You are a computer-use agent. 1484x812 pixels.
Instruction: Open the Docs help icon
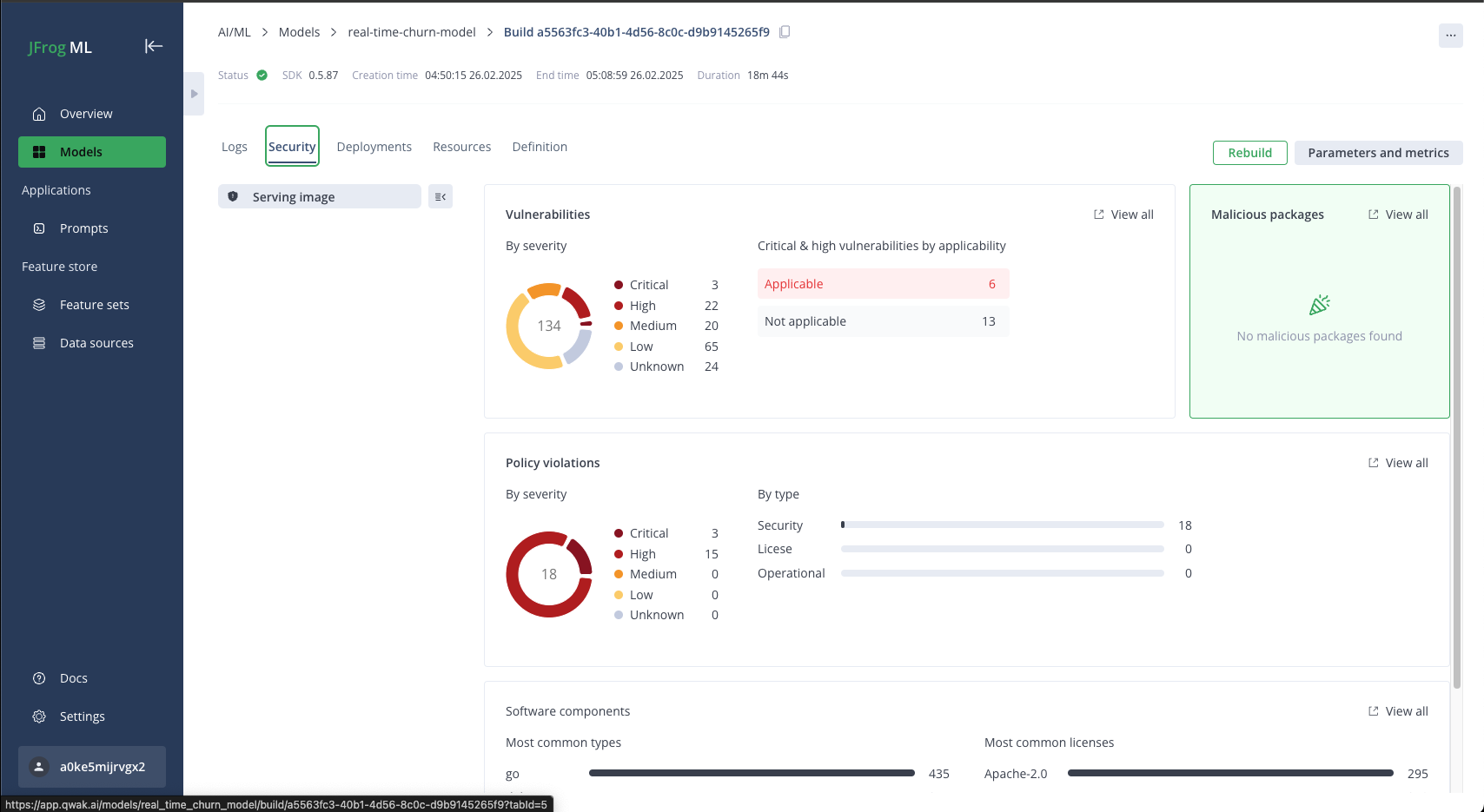pos(39,678)
